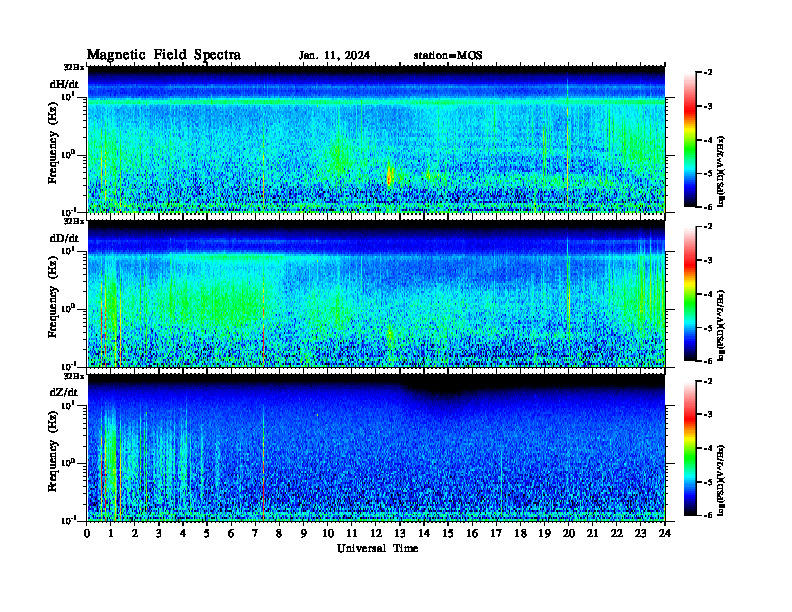
Task: Click the hour "7" time axis tick label
Action: pos(255,534)
